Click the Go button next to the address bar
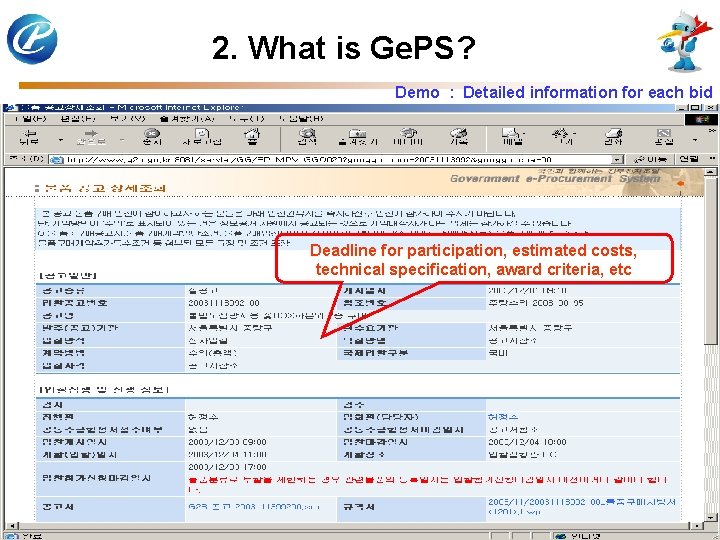Image resolution: width=720 pixels, height=540 pixels. coord(650,159)
